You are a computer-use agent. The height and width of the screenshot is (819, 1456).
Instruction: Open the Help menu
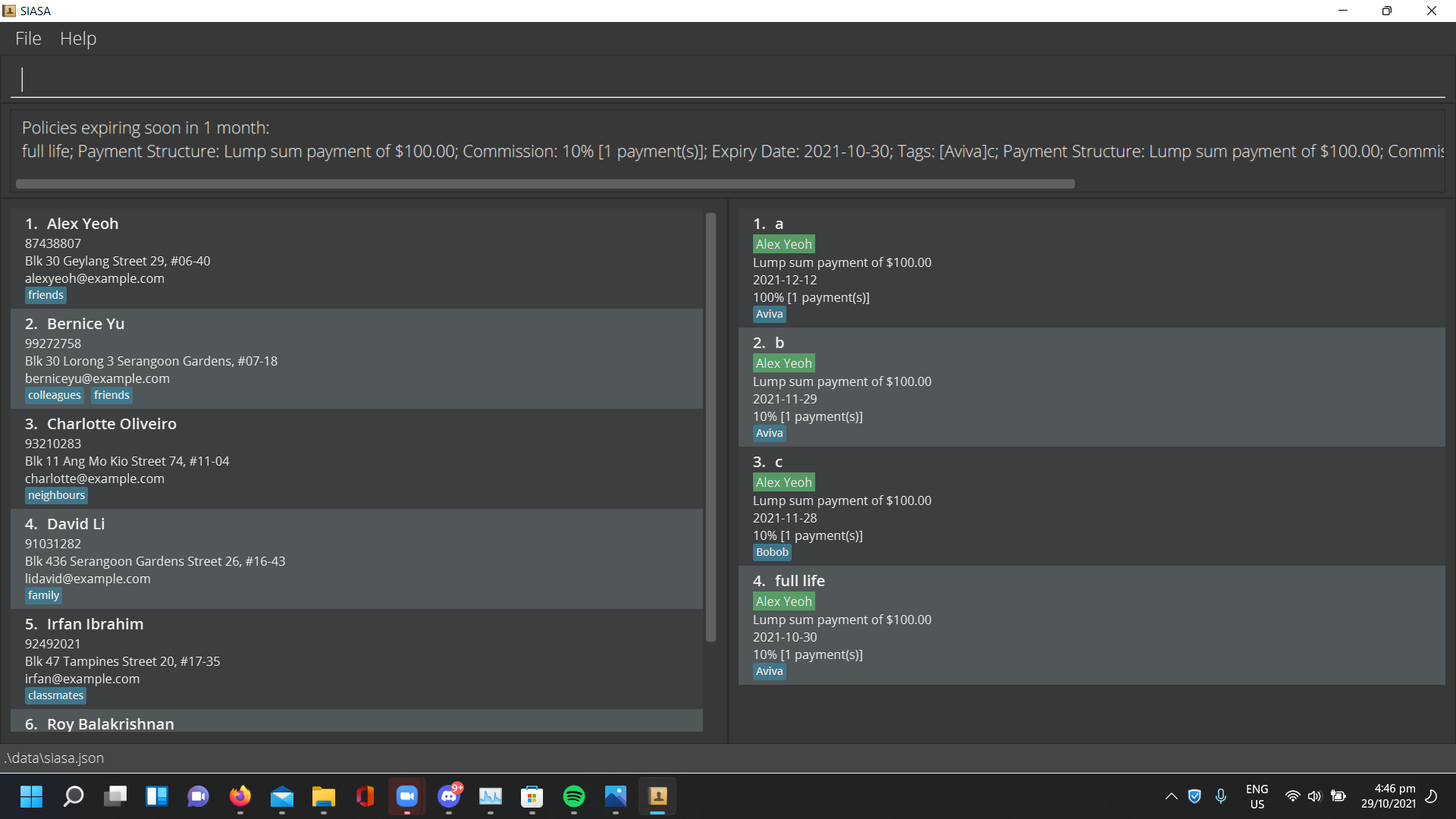tap(78, 39)
